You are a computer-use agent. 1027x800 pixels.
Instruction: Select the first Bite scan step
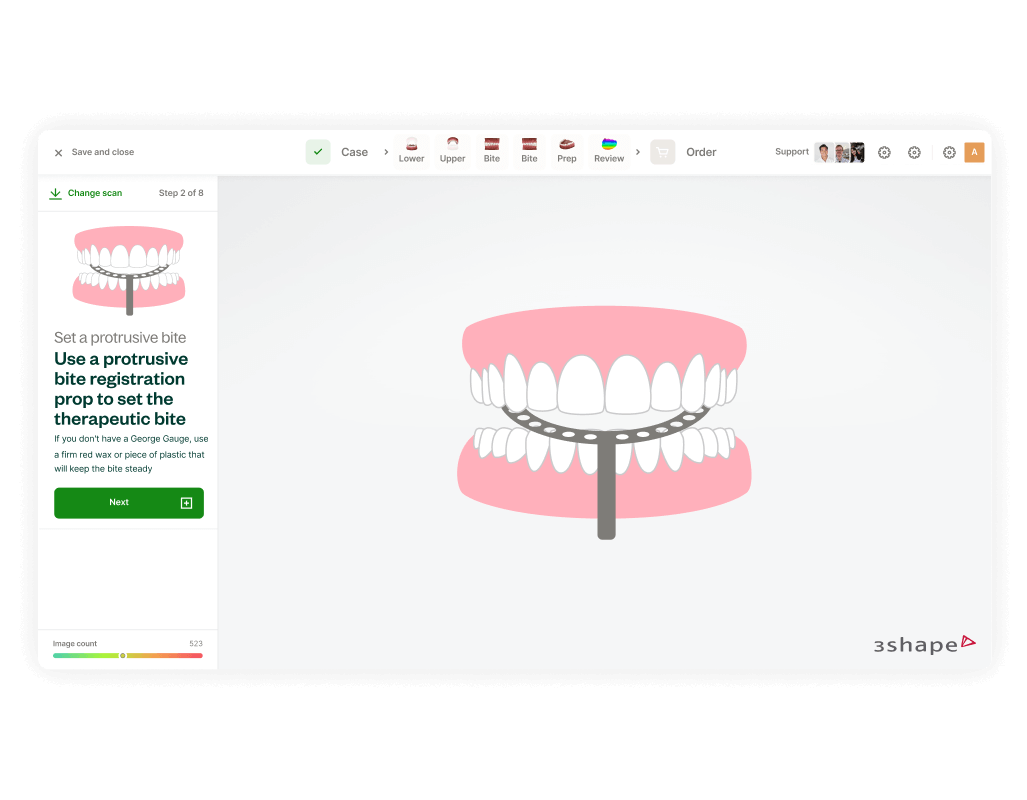tap(492, 151)
